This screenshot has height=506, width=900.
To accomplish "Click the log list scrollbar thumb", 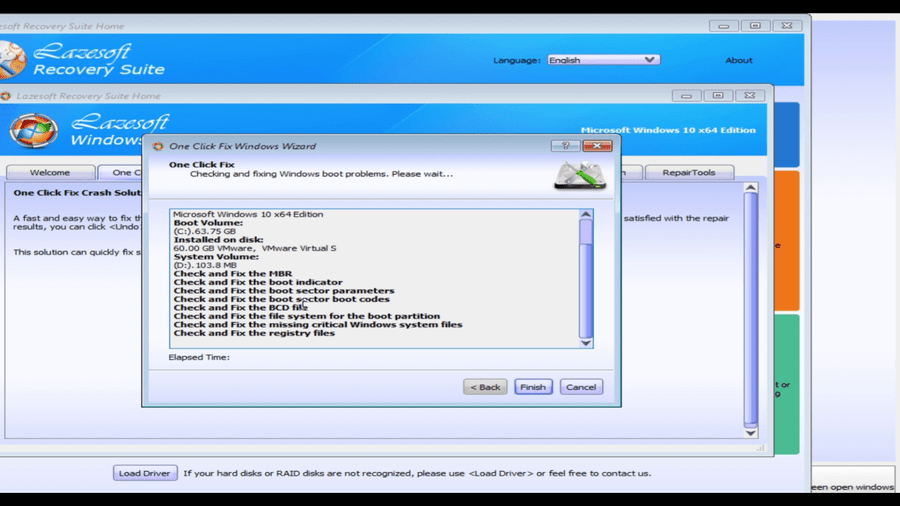I will click(585, 233).
